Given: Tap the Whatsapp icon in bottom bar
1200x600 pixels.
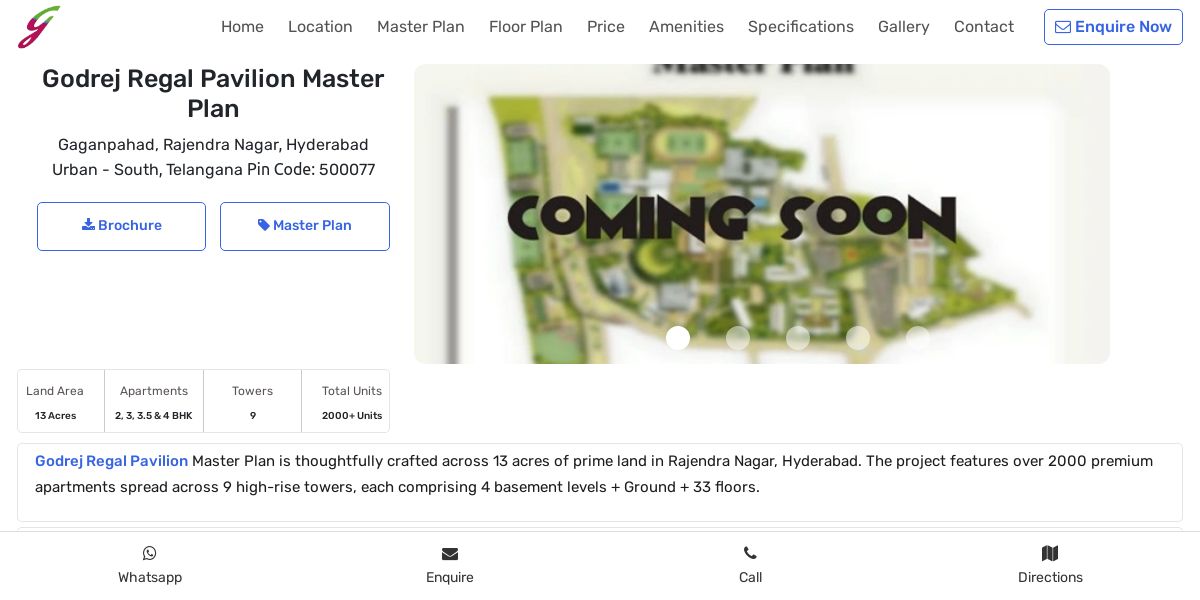Looking at the screenshot, I should click(150, 553).
